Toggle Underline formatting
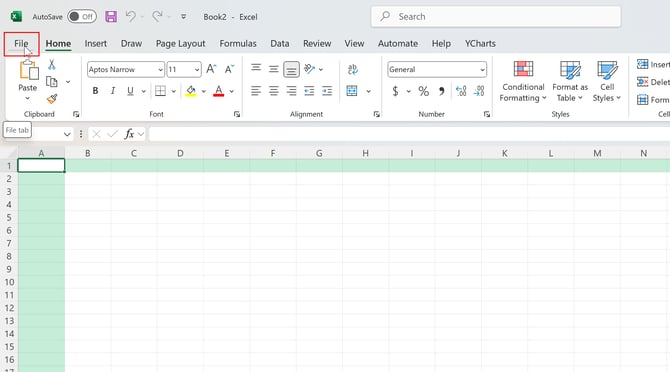Viewport: 670px width, 372px height. (x=130, y=91)
